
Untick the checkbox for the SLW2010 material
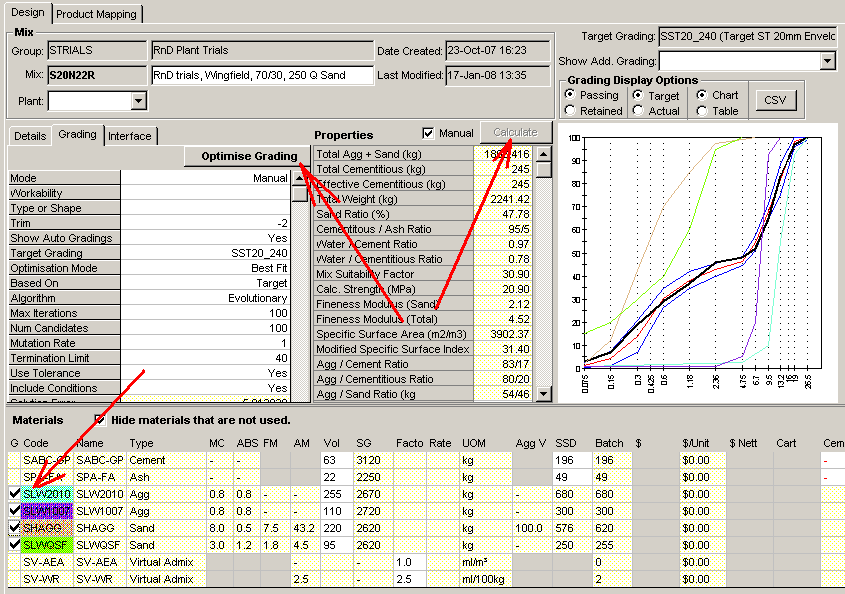(13, 493)
